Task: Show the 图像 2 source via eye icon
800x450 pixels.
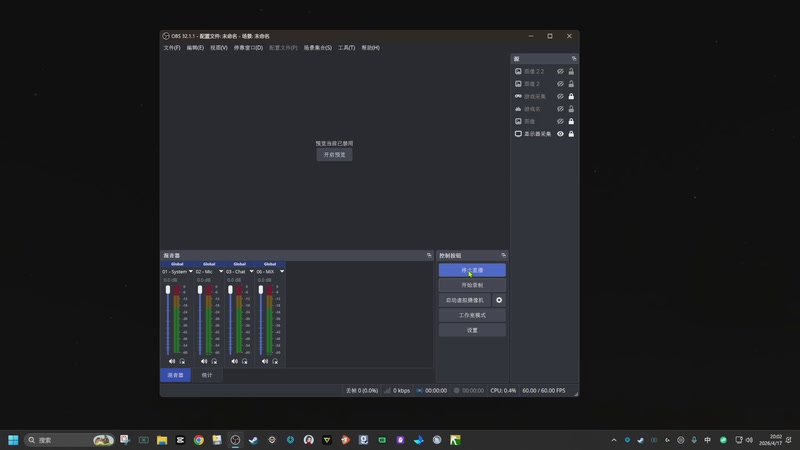Action: (560, 84)
